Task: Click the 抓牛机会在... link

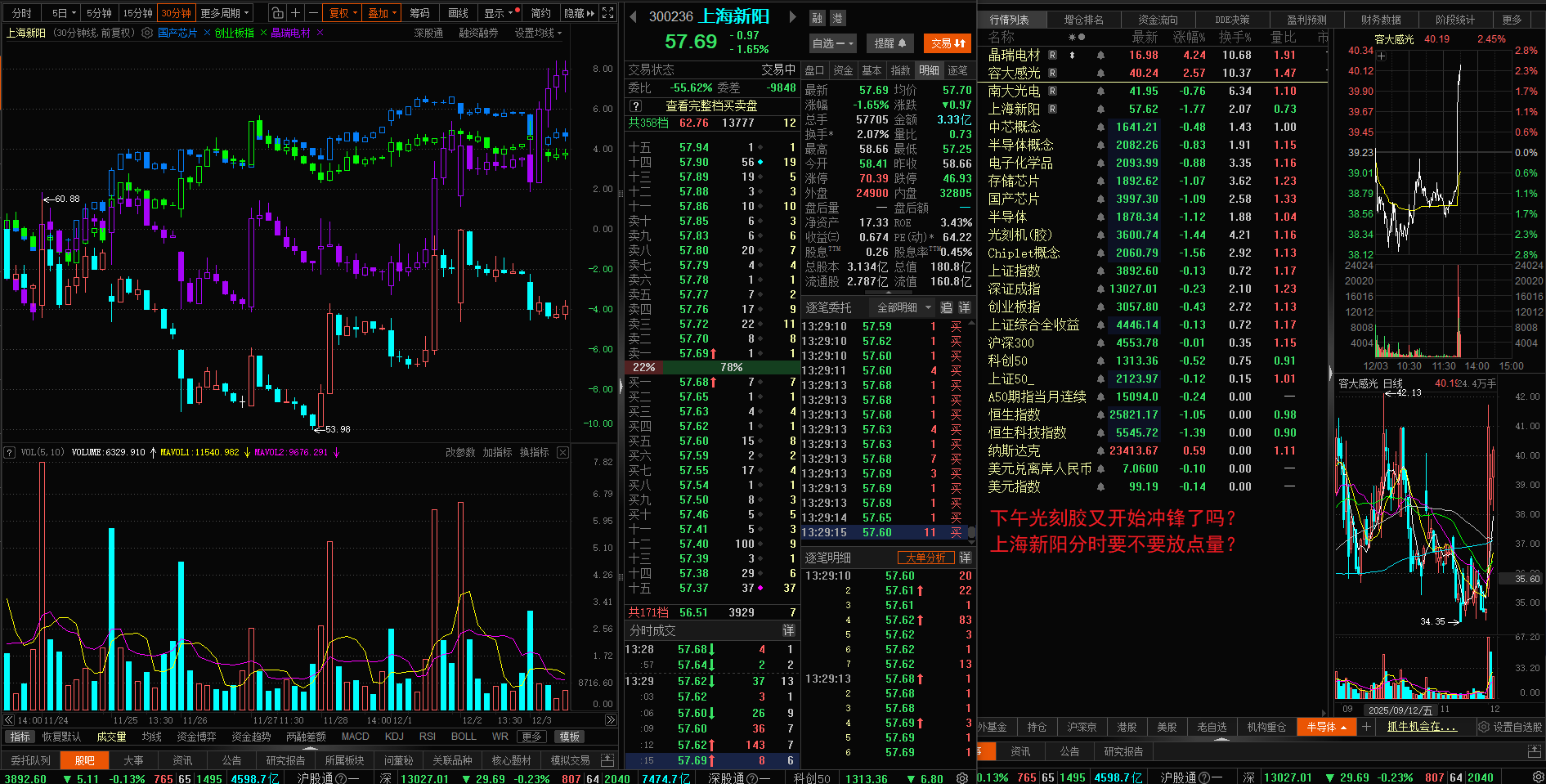Action: click(x=1422, y=727)
